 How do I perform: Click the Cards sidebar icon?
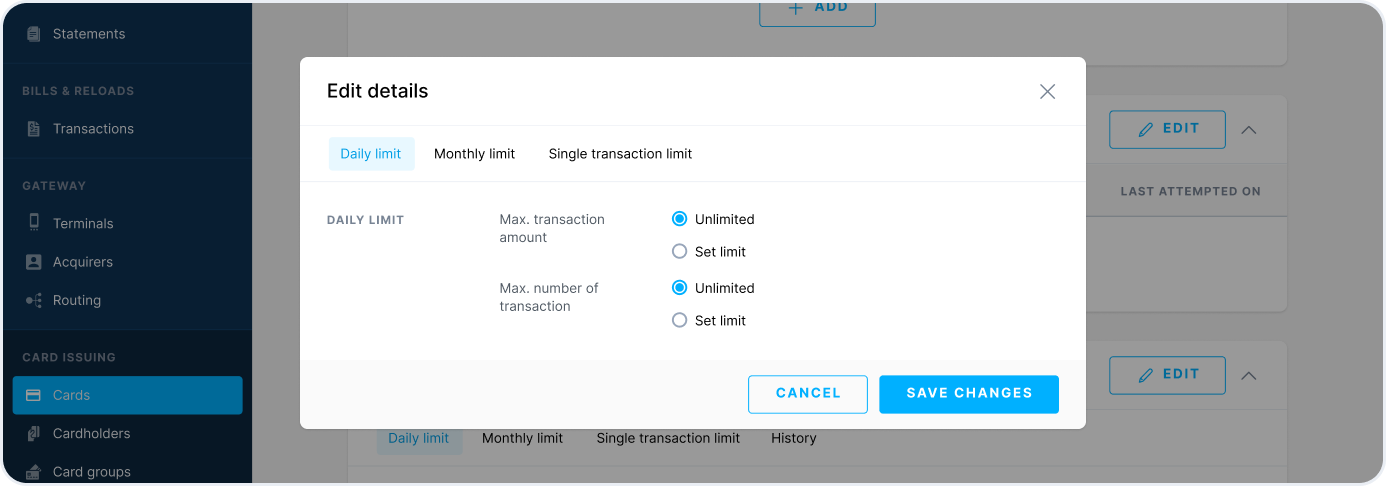34,395
